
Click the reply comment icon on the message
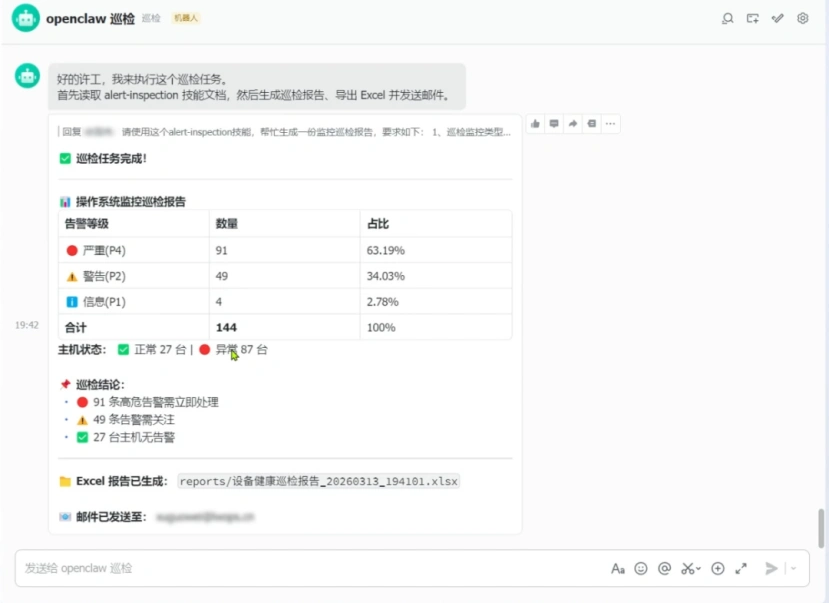[555, 123]
